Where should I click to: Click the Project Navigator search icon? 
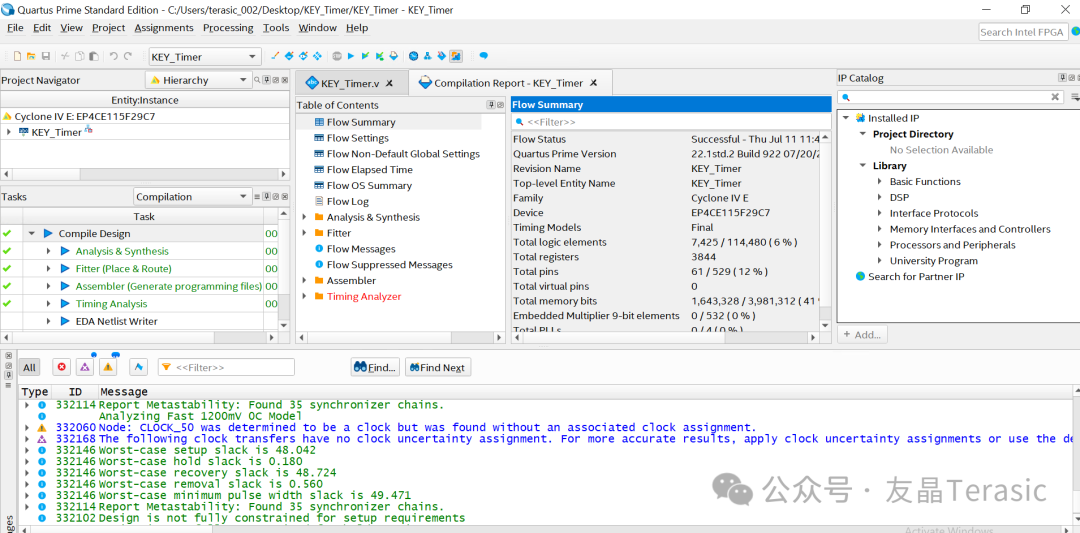pos(258,81)
